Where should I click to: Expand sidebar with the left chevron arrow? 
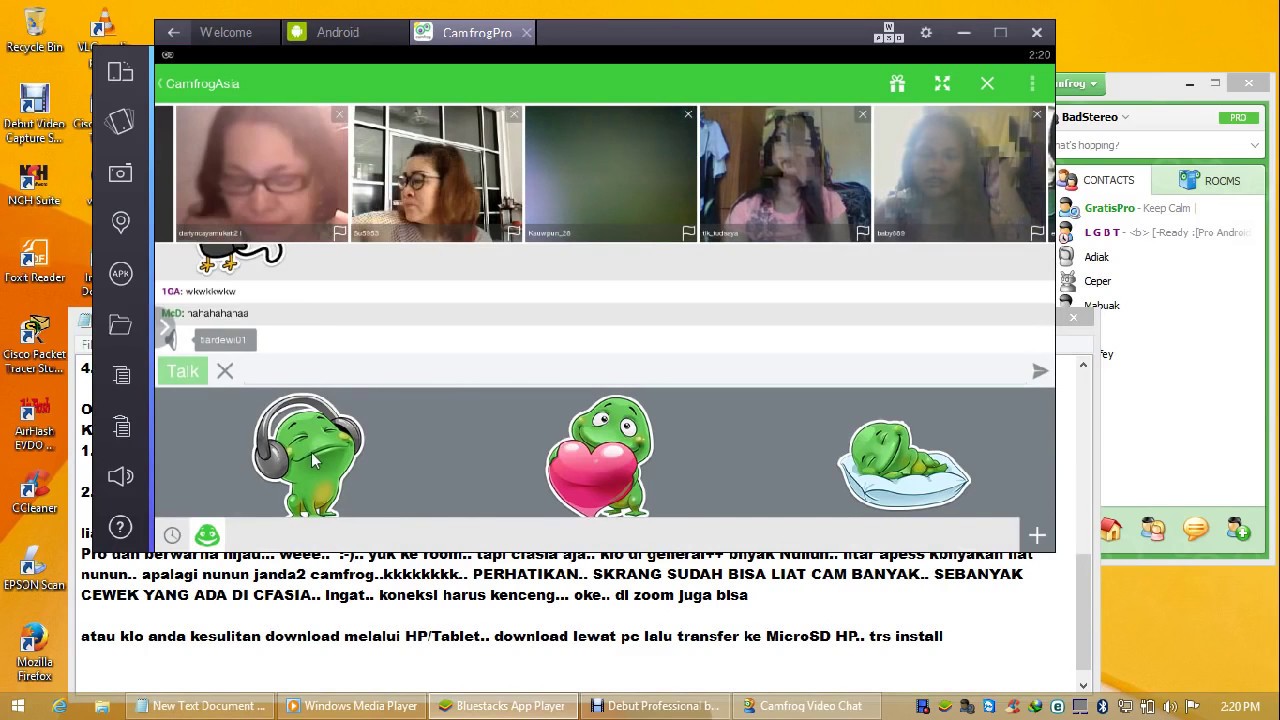(x=165, y=326)
